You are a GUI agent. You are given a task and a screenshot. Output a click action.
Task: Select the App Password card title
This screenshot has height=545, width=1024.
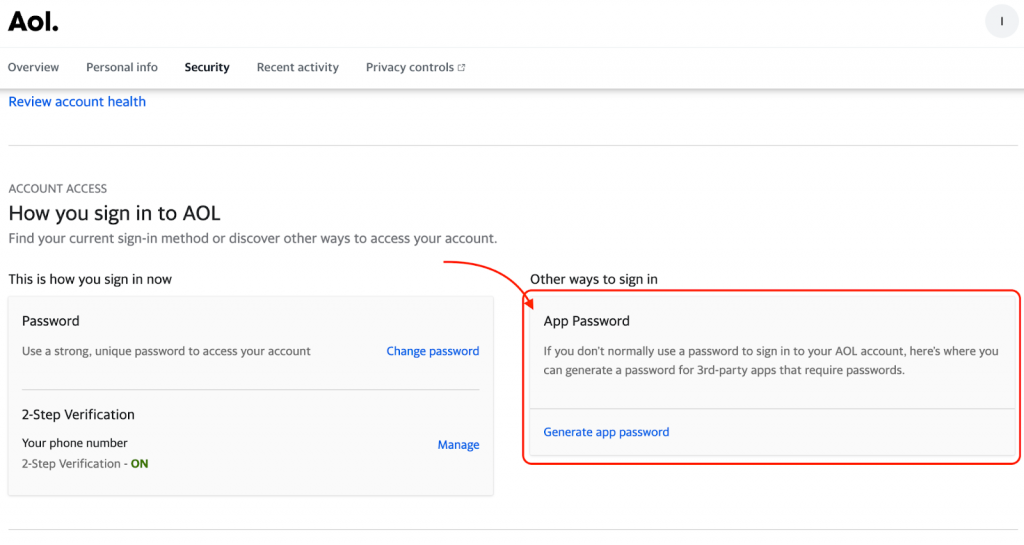click(586, 321)
